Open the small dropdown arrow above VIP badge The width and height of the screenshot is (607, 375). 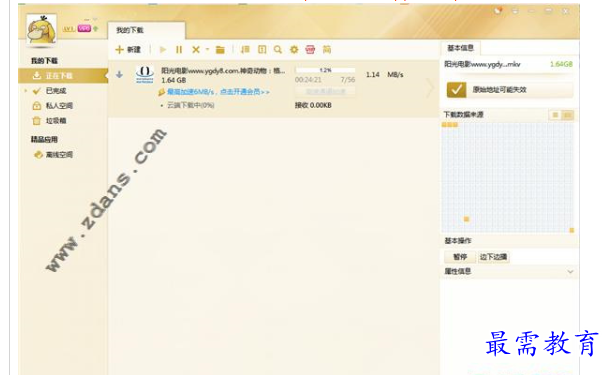coord(95,19)
